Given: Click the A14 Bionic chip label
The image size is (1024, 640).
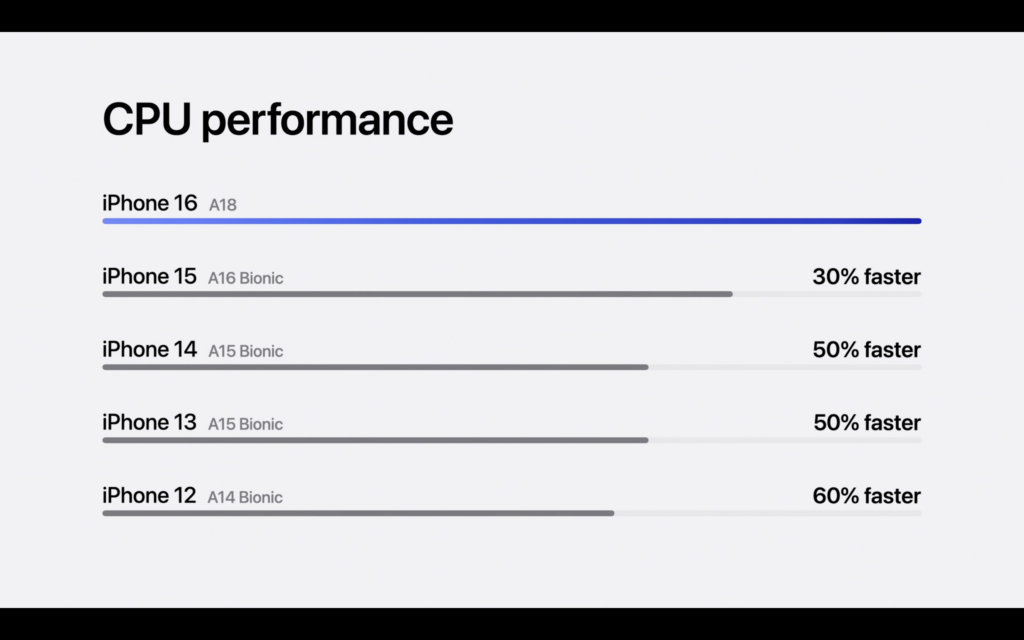Looking at the screenshot, I should click(245, 497).
